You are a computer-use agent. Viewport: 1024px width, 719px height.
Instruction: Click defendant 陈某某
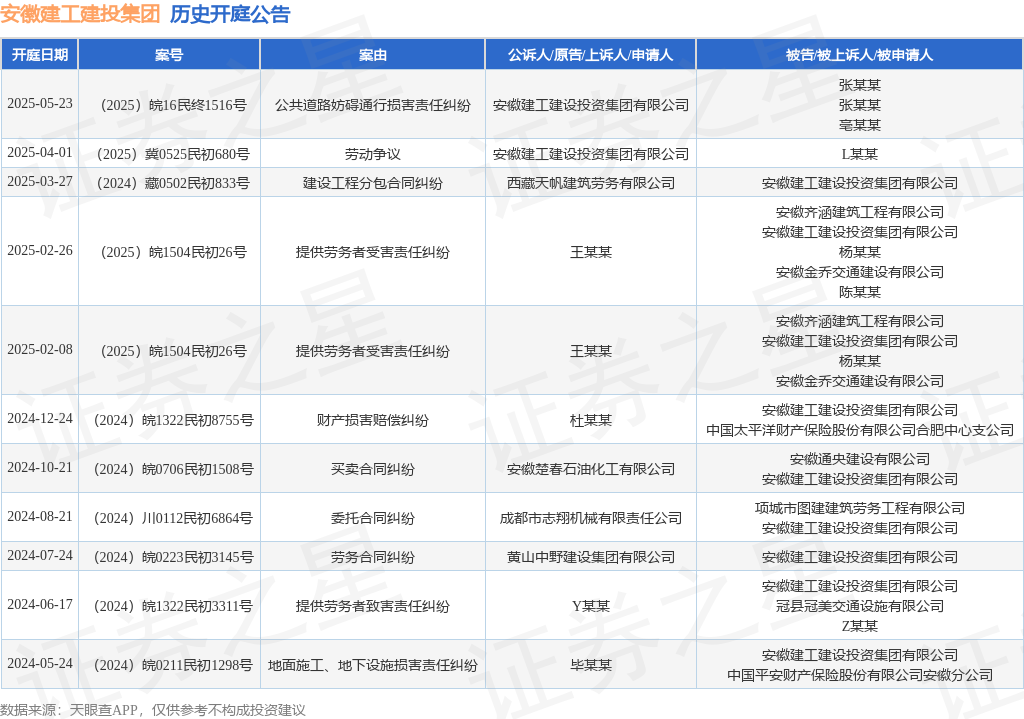click(859, 292)
